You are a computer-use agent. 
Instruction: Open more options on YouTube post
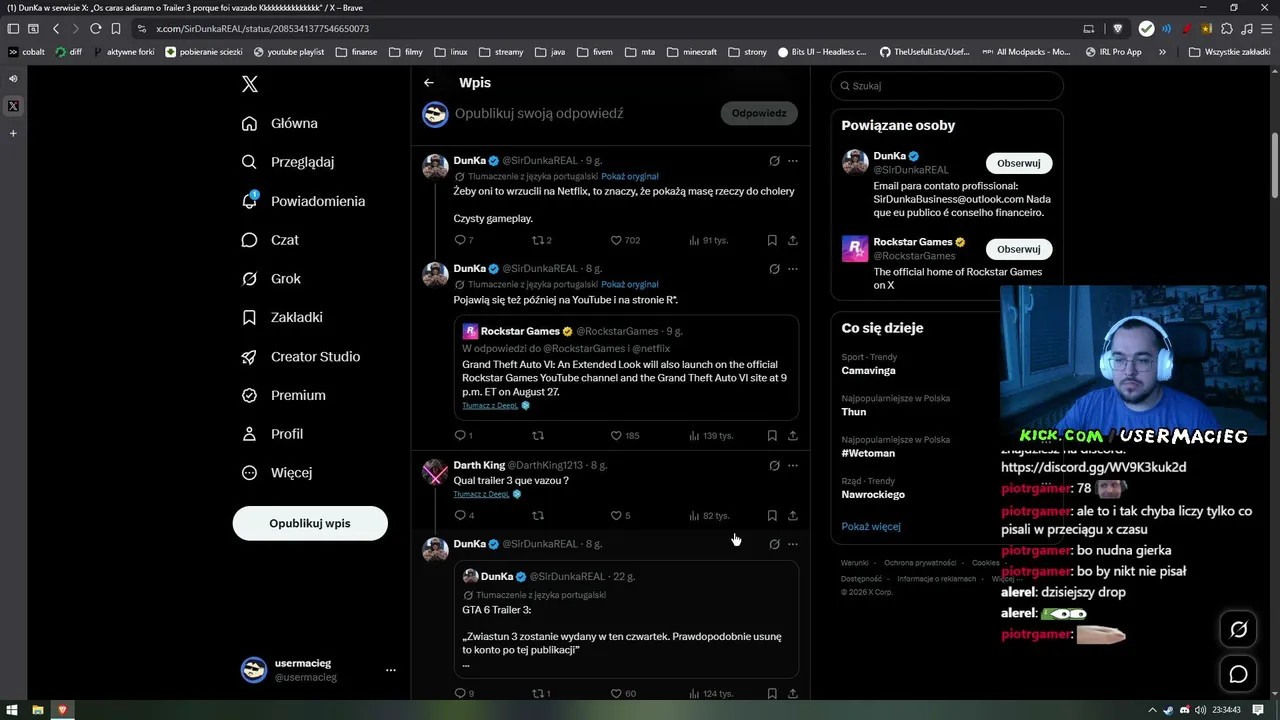click(793, 269)
